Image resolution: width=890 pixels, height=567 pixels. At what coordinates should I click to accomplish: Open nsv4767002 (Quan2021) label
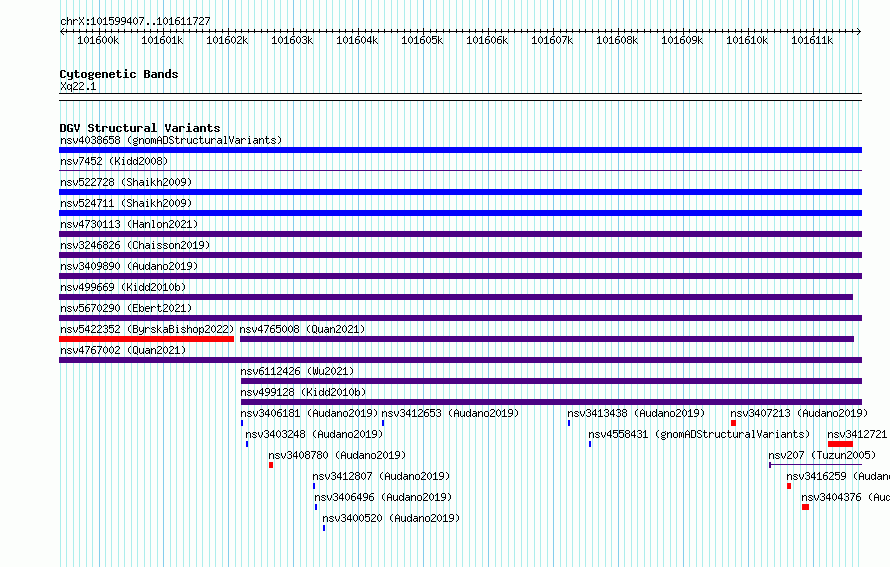coord(123,350)
